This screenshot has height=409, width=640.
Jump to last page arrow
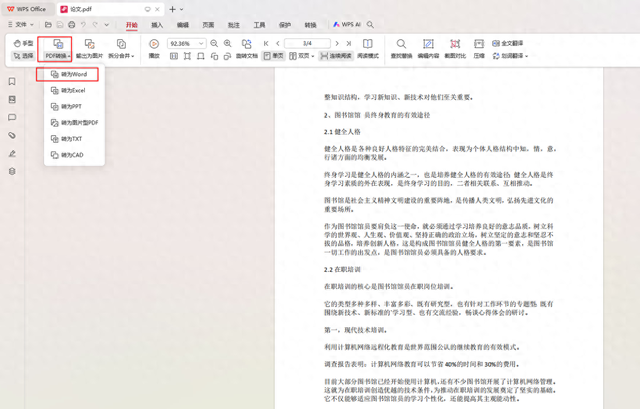[349, 43]
